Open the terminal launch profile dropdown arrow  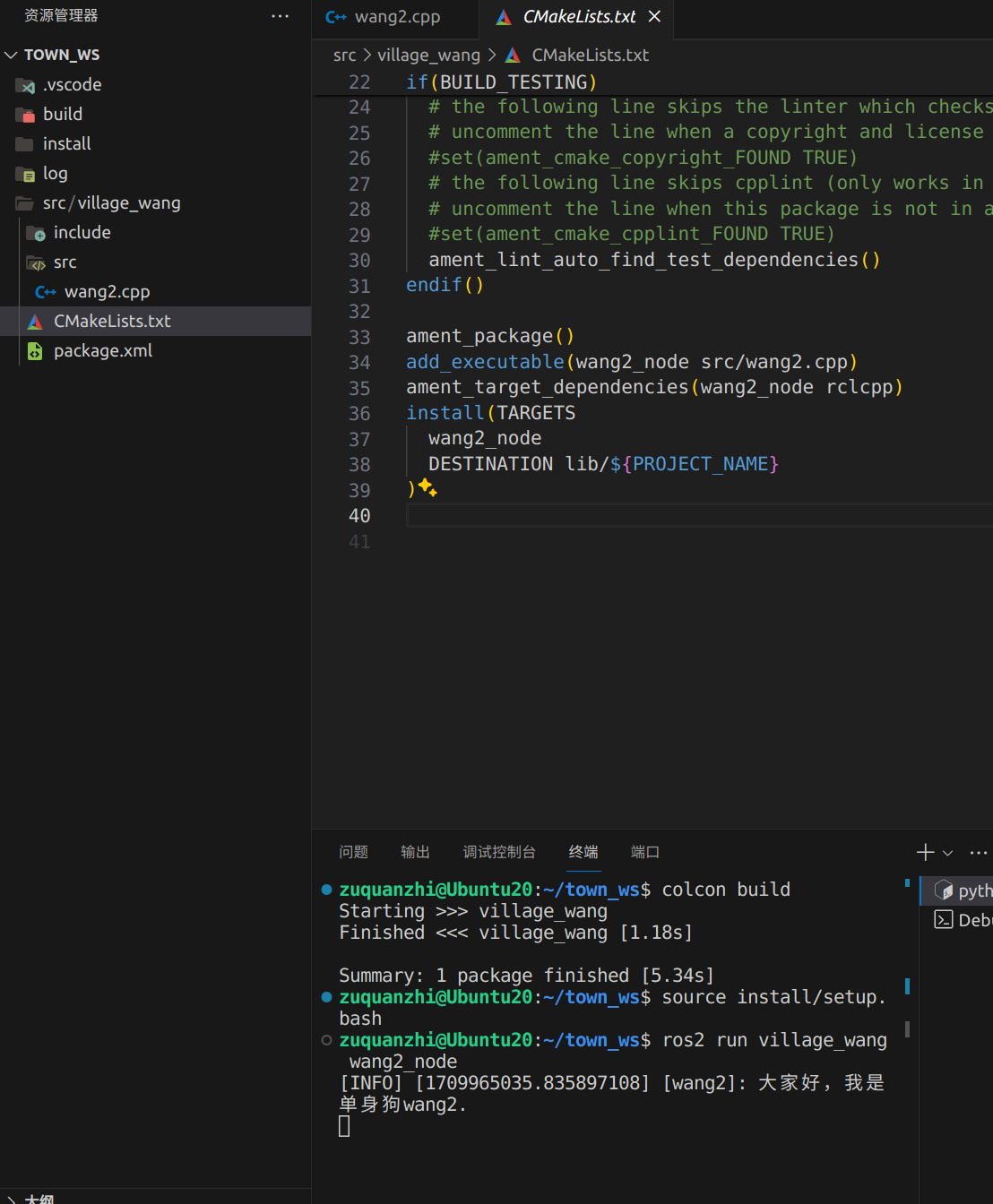coord(947,853)
